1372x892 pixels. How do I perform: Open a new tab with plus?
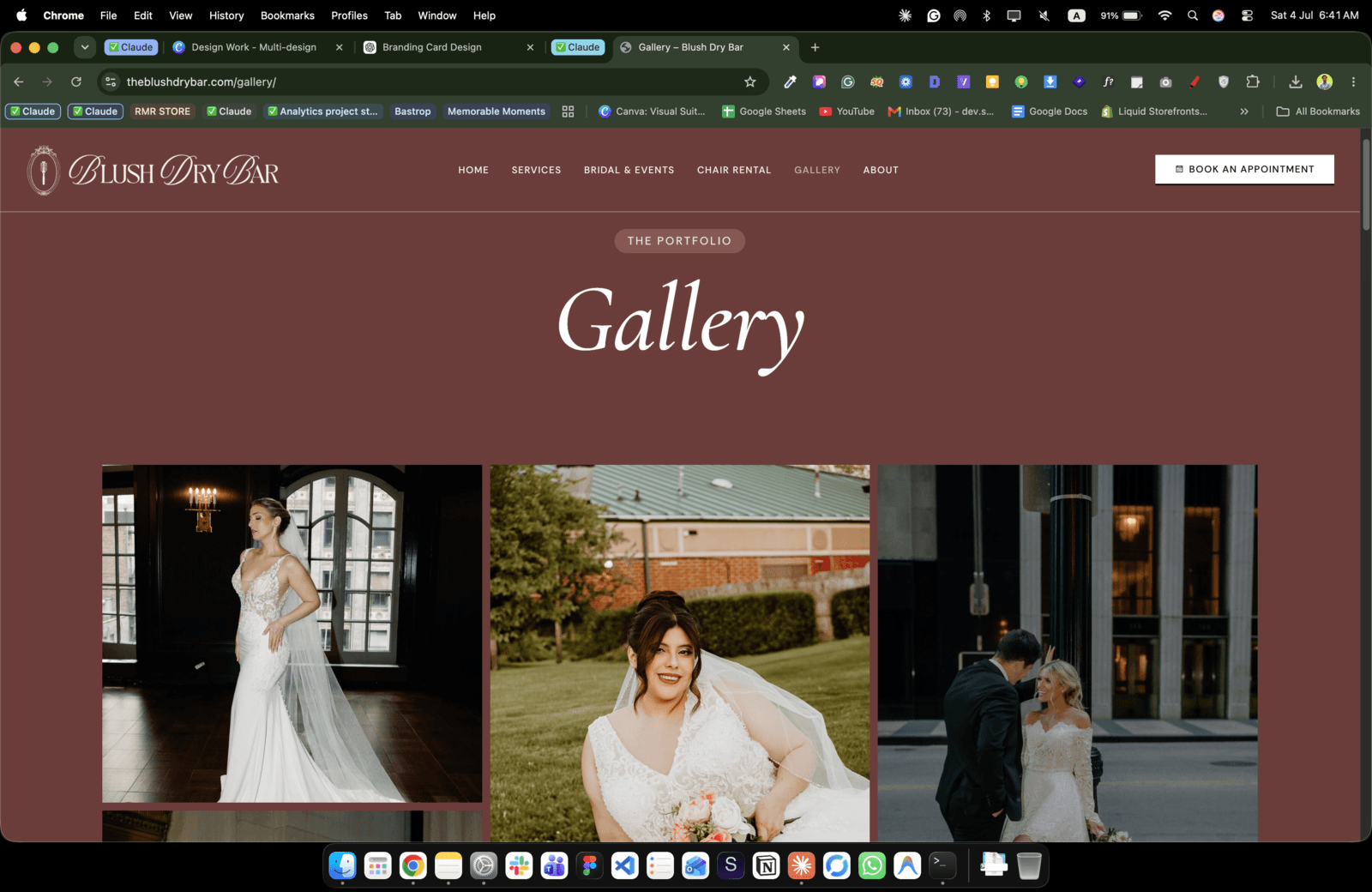point(815,47)
